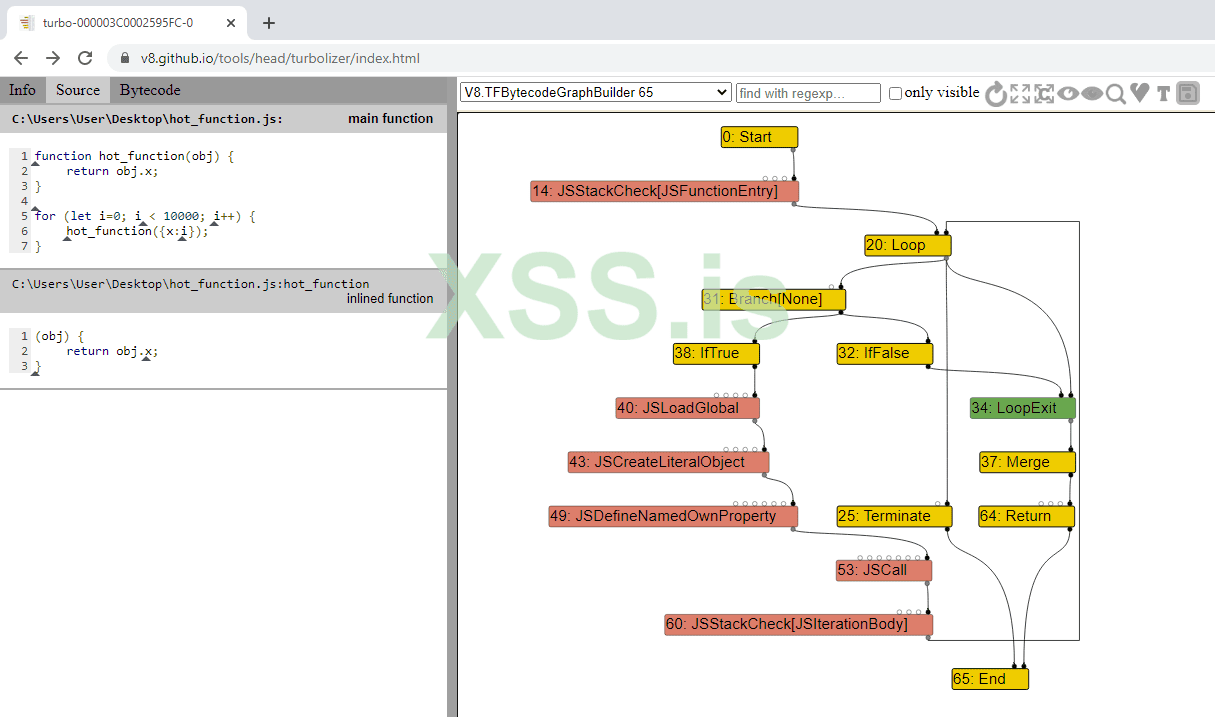1215x717 pixels.
Task: Click the floppy disk save/upload icon
Action: pos(1187,93)
